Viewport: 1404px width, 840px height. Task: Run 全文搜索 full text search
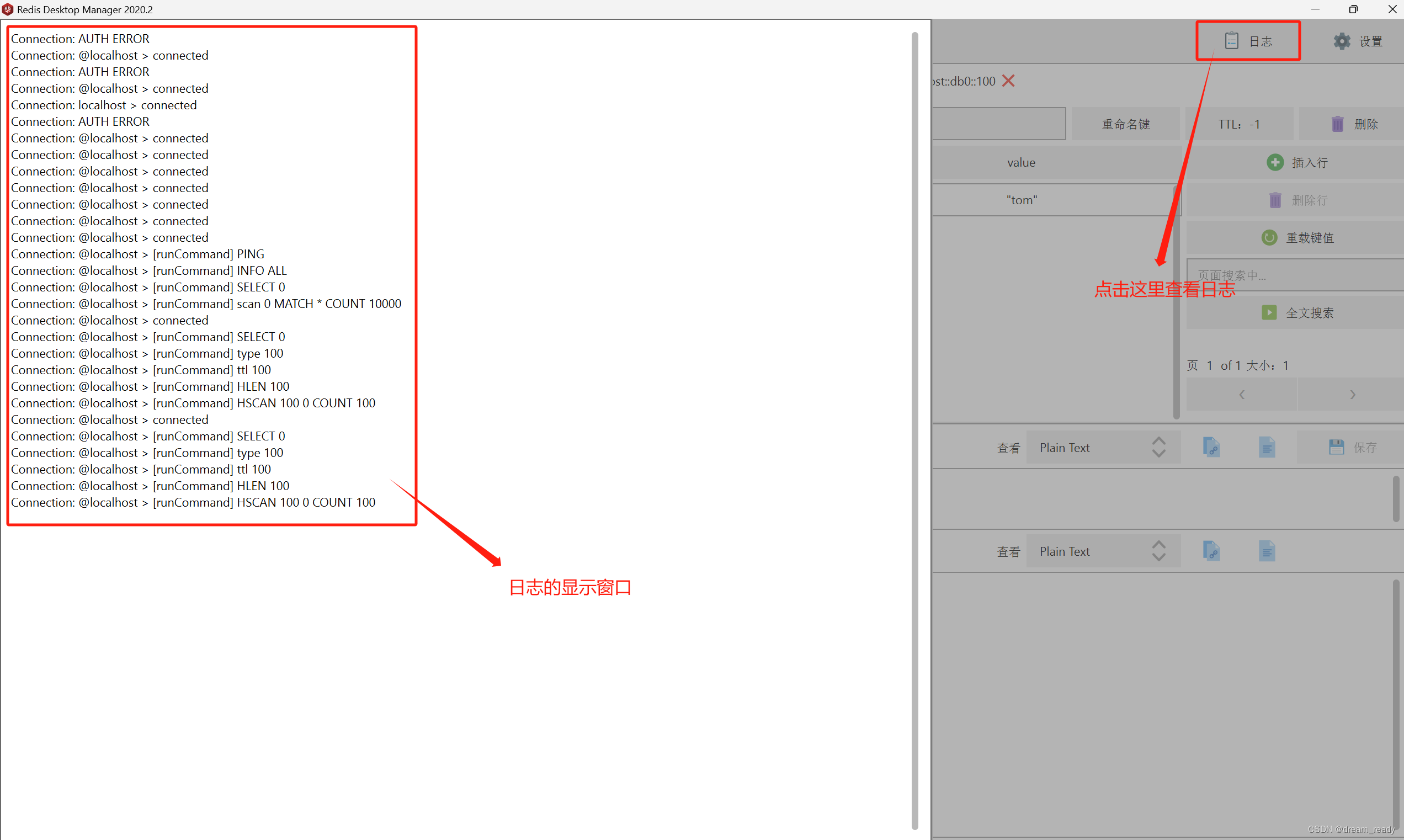click(1296, 313)
